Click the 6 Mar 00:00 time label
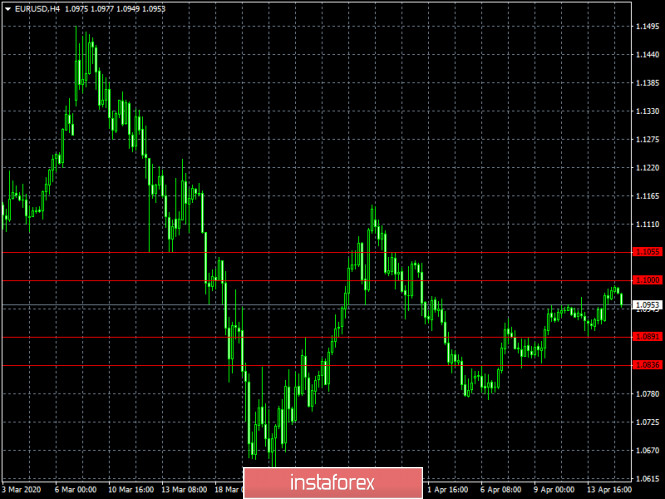Screen dimensions: 665x499 click(x=75, y=490)
